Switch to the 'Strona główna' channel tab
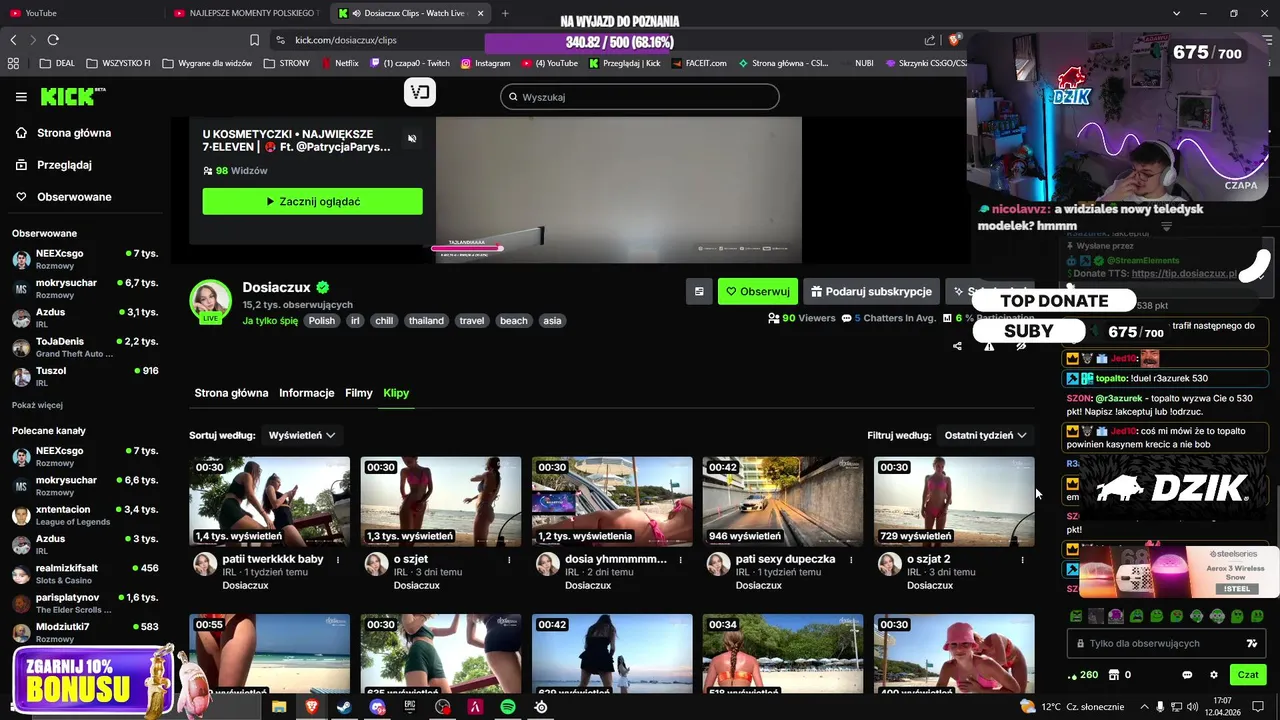This screenshot has height=720, width=1280. tap(231, 393)
